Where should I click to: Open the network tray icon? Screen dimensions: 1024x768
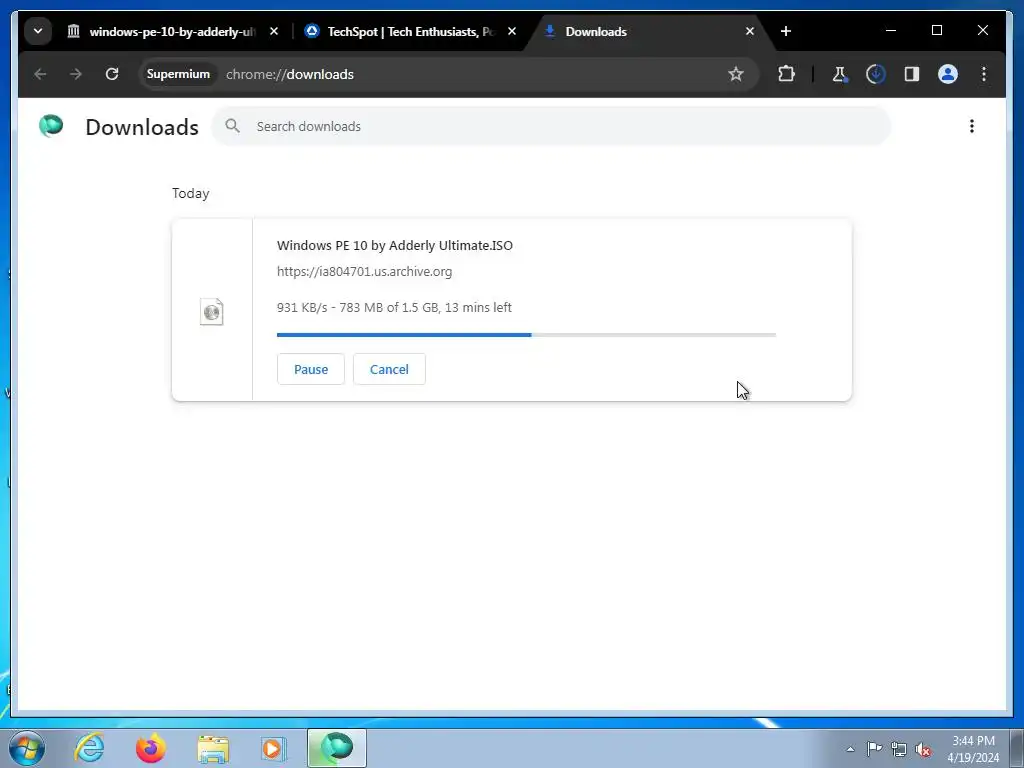point(899,749)
